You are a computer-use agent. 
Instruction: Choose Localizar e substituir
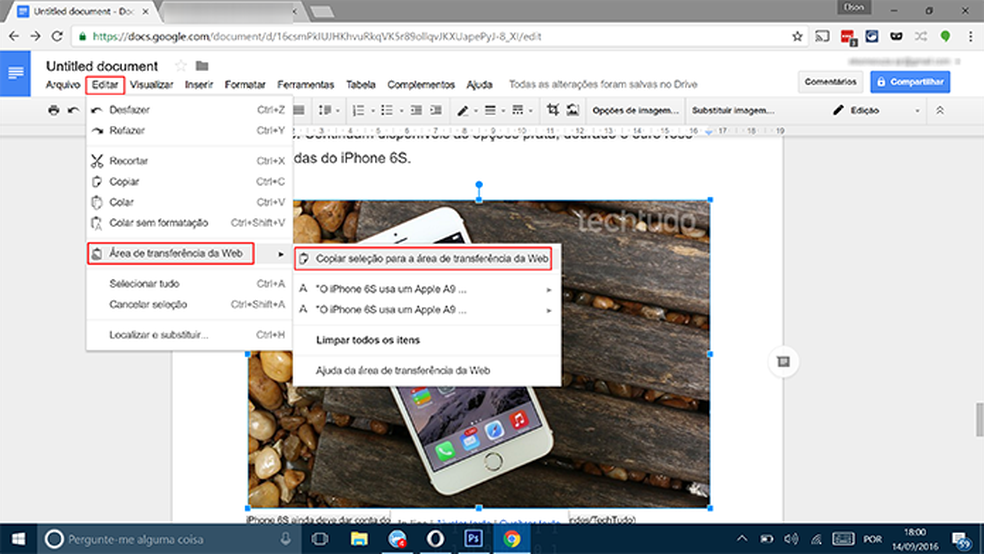point(189,334)
